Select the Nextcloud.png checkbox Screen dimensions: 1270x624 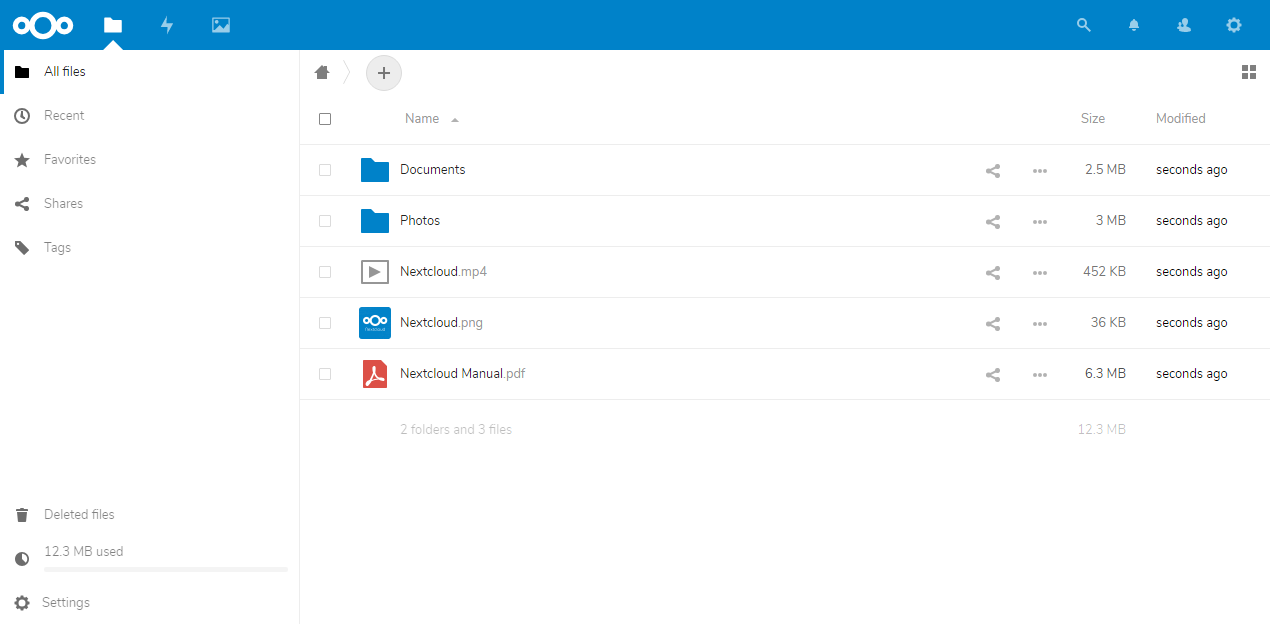[x=325, y=323]
